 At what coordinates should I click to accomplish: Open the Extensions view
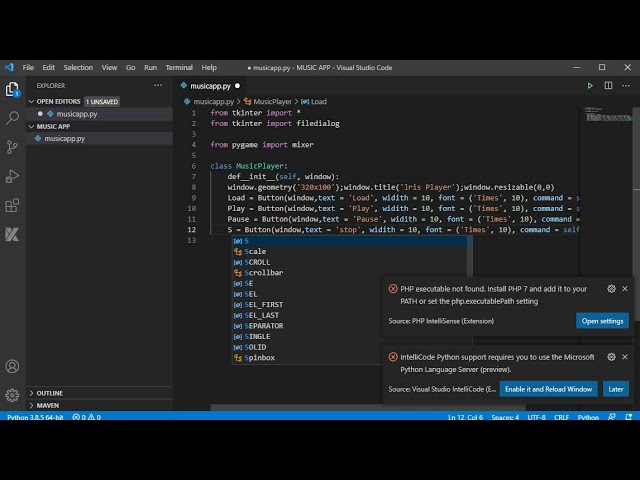pyautogui.click(x=12, y=205)
